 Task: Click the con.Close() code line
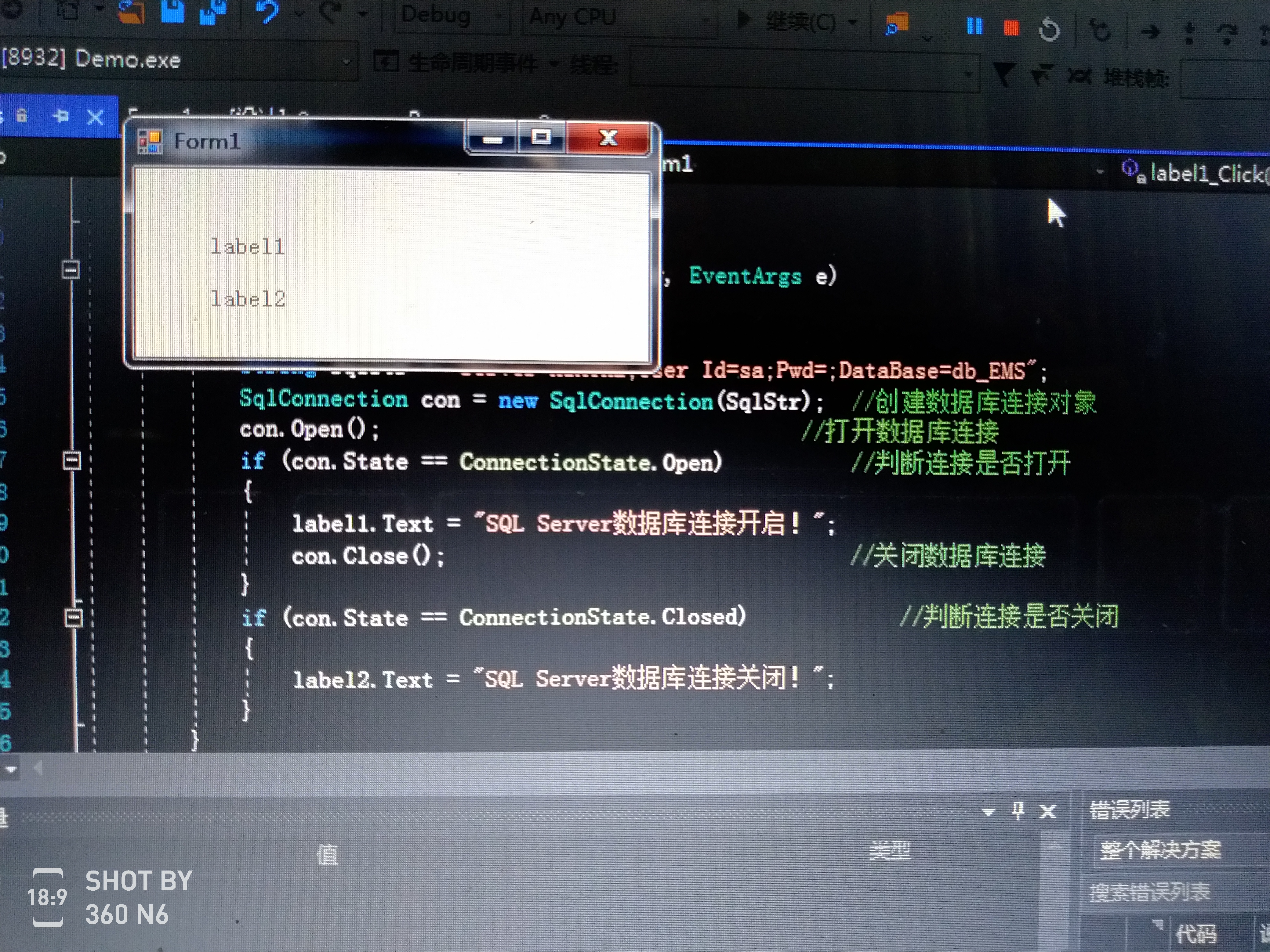click(368, 556)
